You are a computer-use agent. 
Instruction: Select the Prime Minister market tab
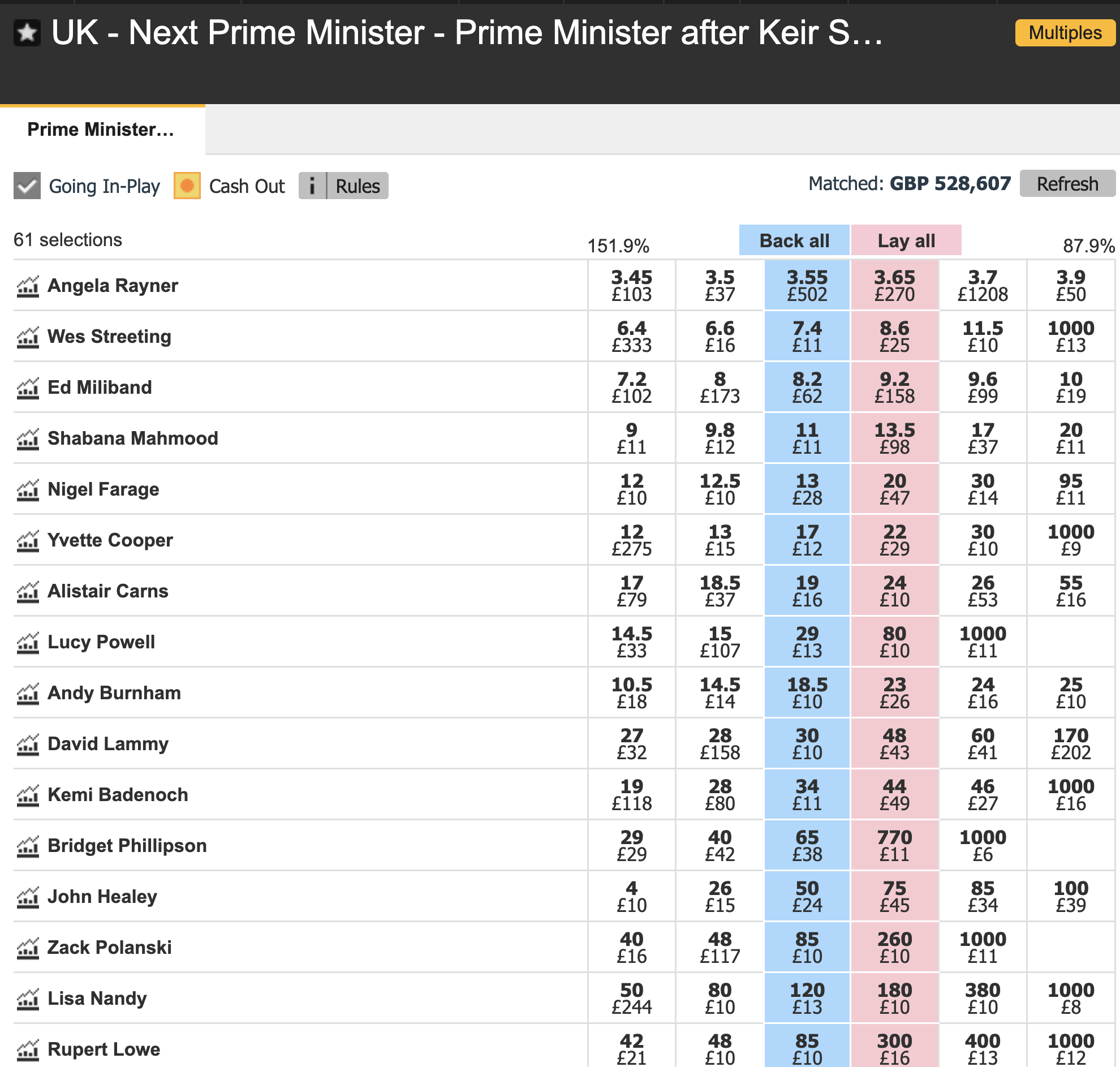101,130
